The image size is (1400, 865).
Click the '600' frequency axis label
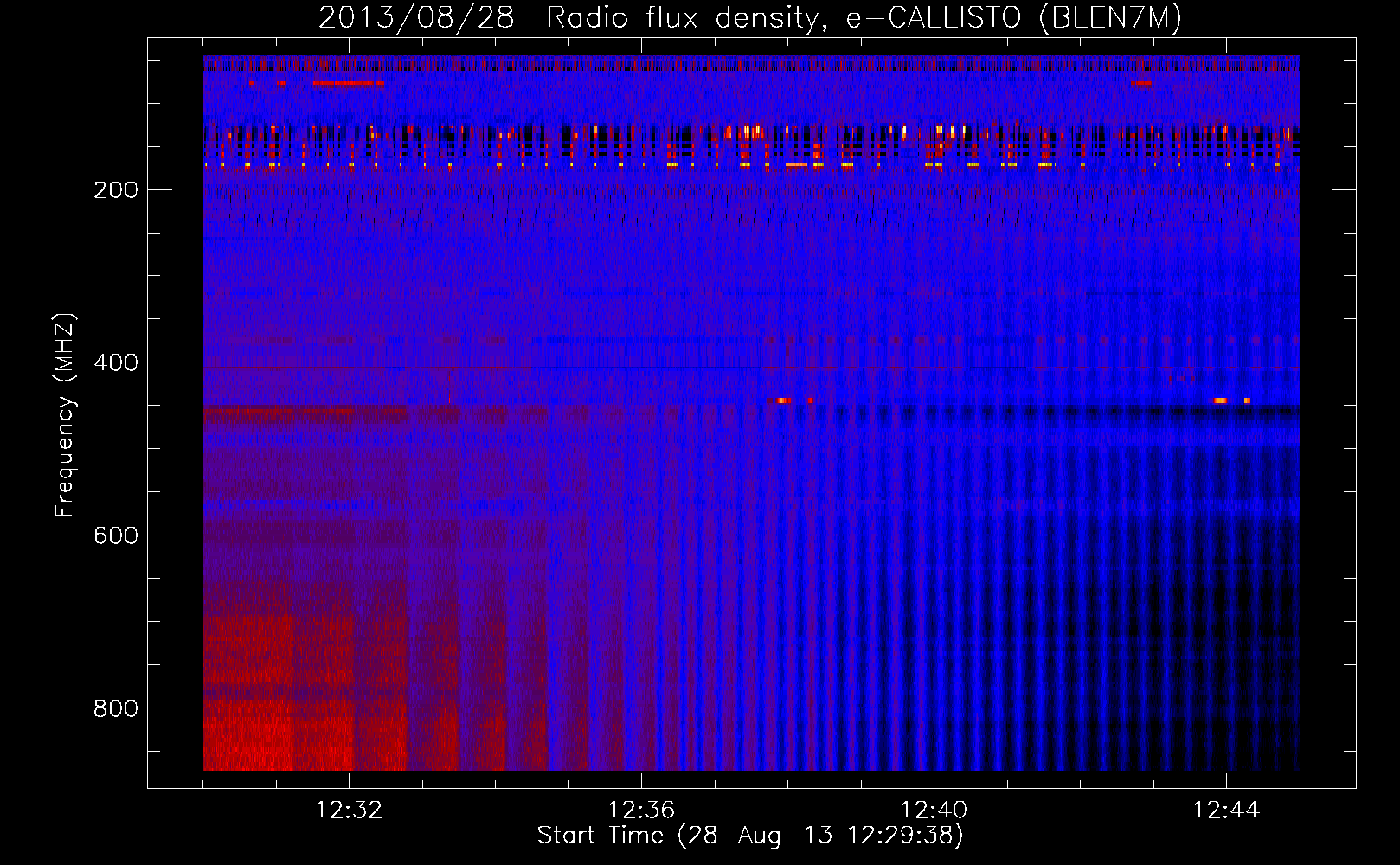[115, 535]
